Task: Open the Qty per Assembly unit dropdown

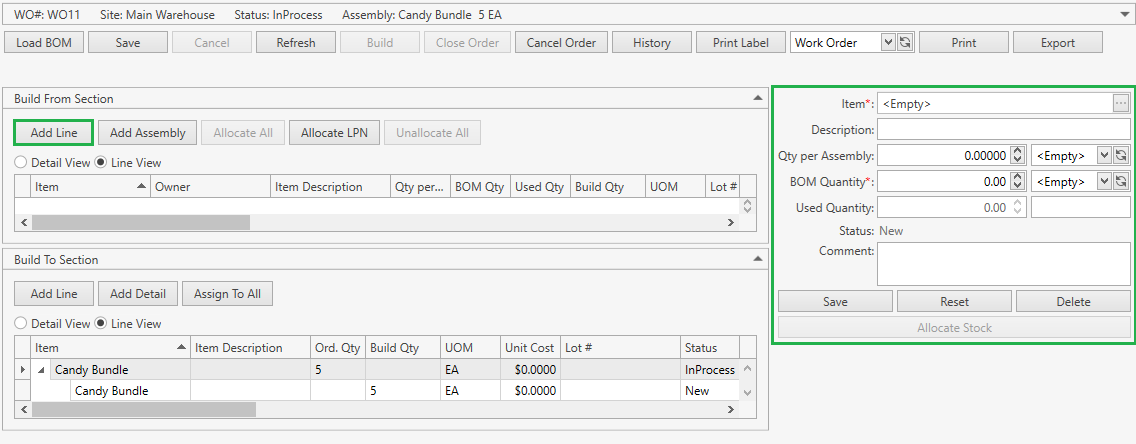Action: coord(1104,155)
